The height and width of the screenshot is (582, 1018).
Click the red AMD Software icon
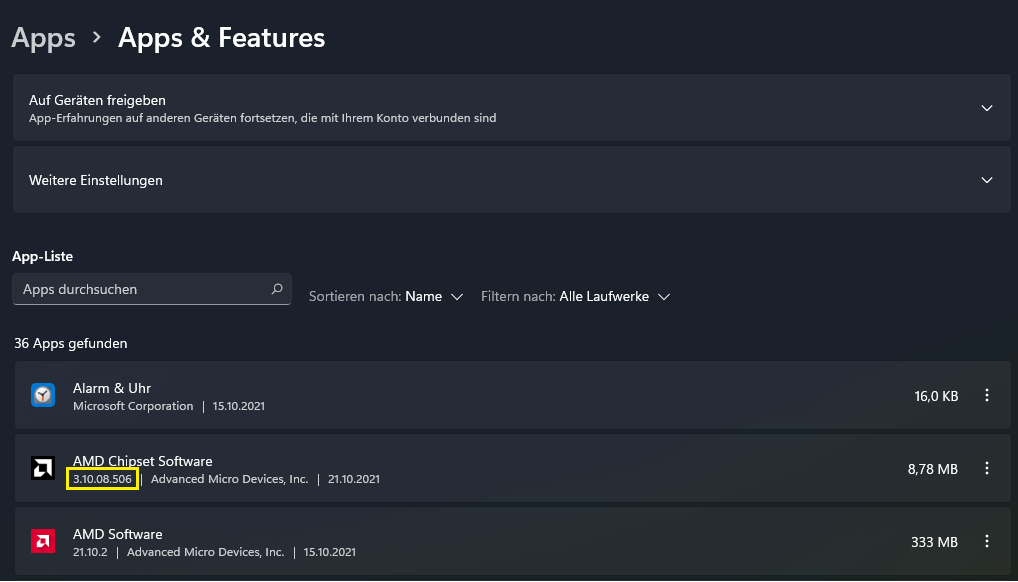pyautogui.click(x=43, y=541)
